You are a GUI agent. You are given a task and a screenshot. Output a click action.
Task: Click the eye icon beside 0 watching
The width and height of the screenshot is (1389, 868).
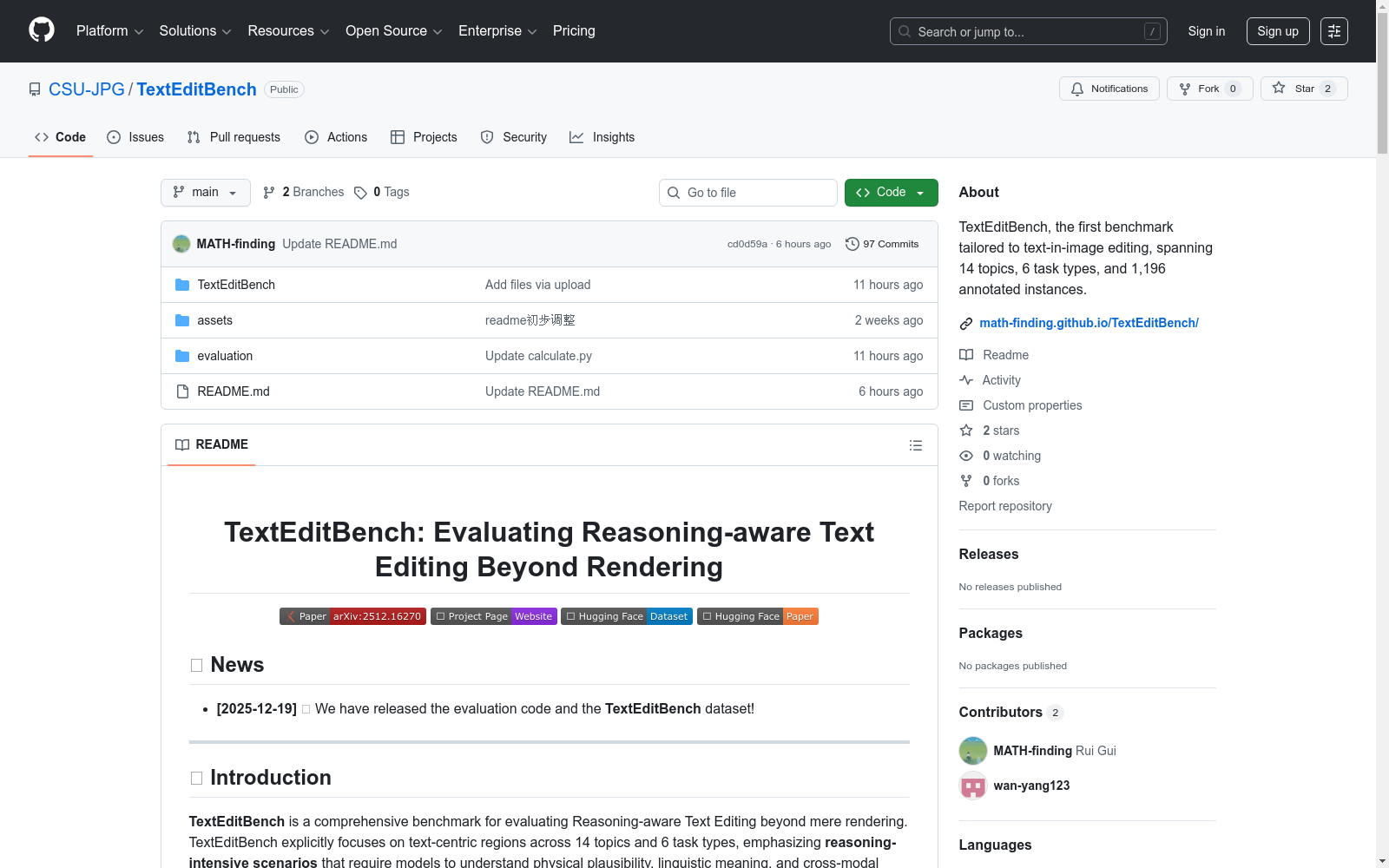966,456
